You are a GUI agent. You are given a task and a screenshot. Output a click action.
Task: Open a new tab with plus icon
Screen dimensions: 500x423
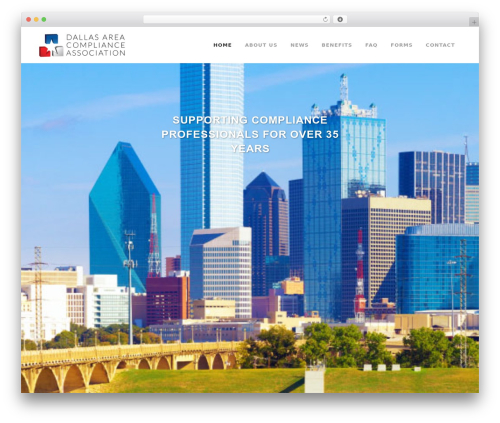coord(474,22)
